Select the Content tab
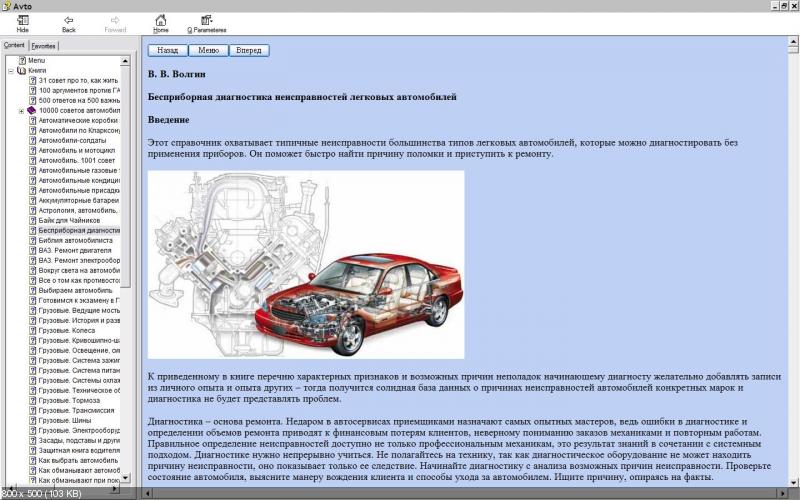Image resolution: width=800 pixels, height=500 pixels. [x=14, y=45]
